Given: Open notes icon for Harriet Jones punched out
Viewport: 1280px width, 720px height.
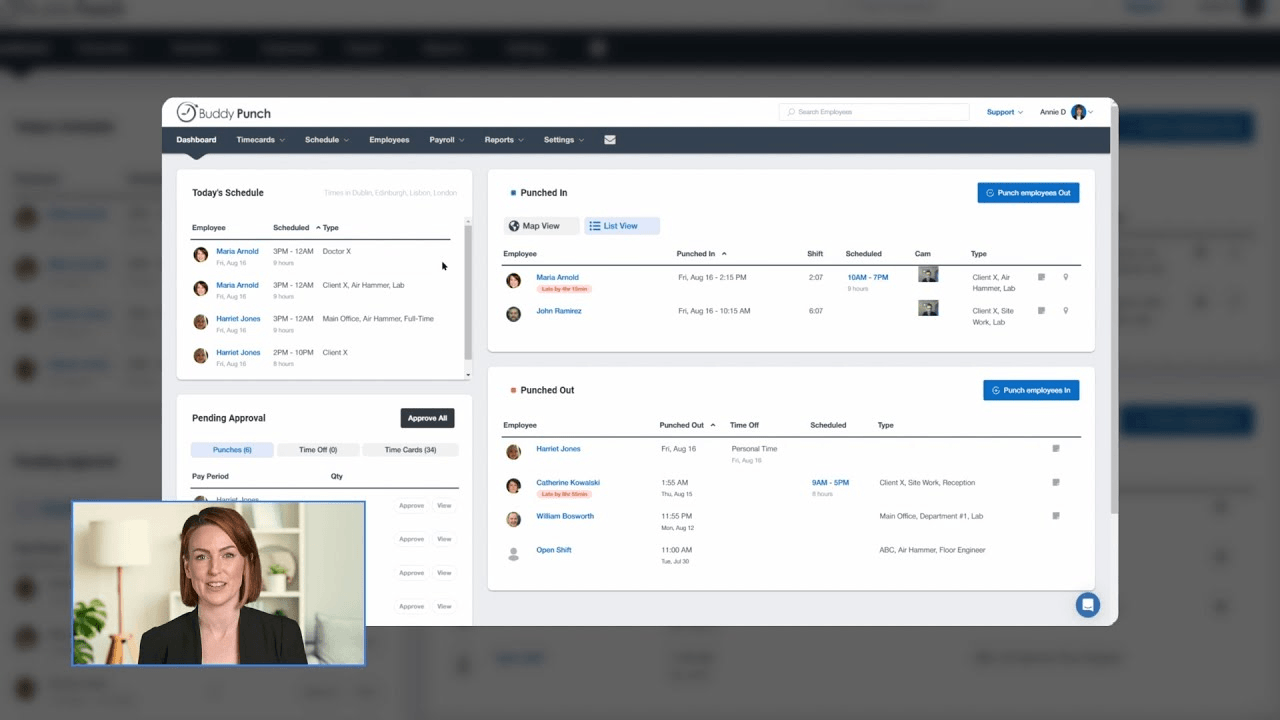Looking at the screenshot, I should point(1055,449).
